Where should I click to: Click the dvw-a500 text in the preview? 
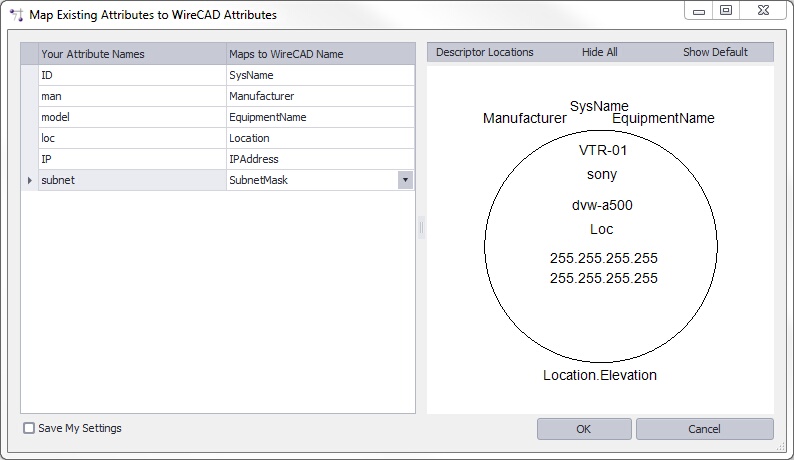pos(602,205)
